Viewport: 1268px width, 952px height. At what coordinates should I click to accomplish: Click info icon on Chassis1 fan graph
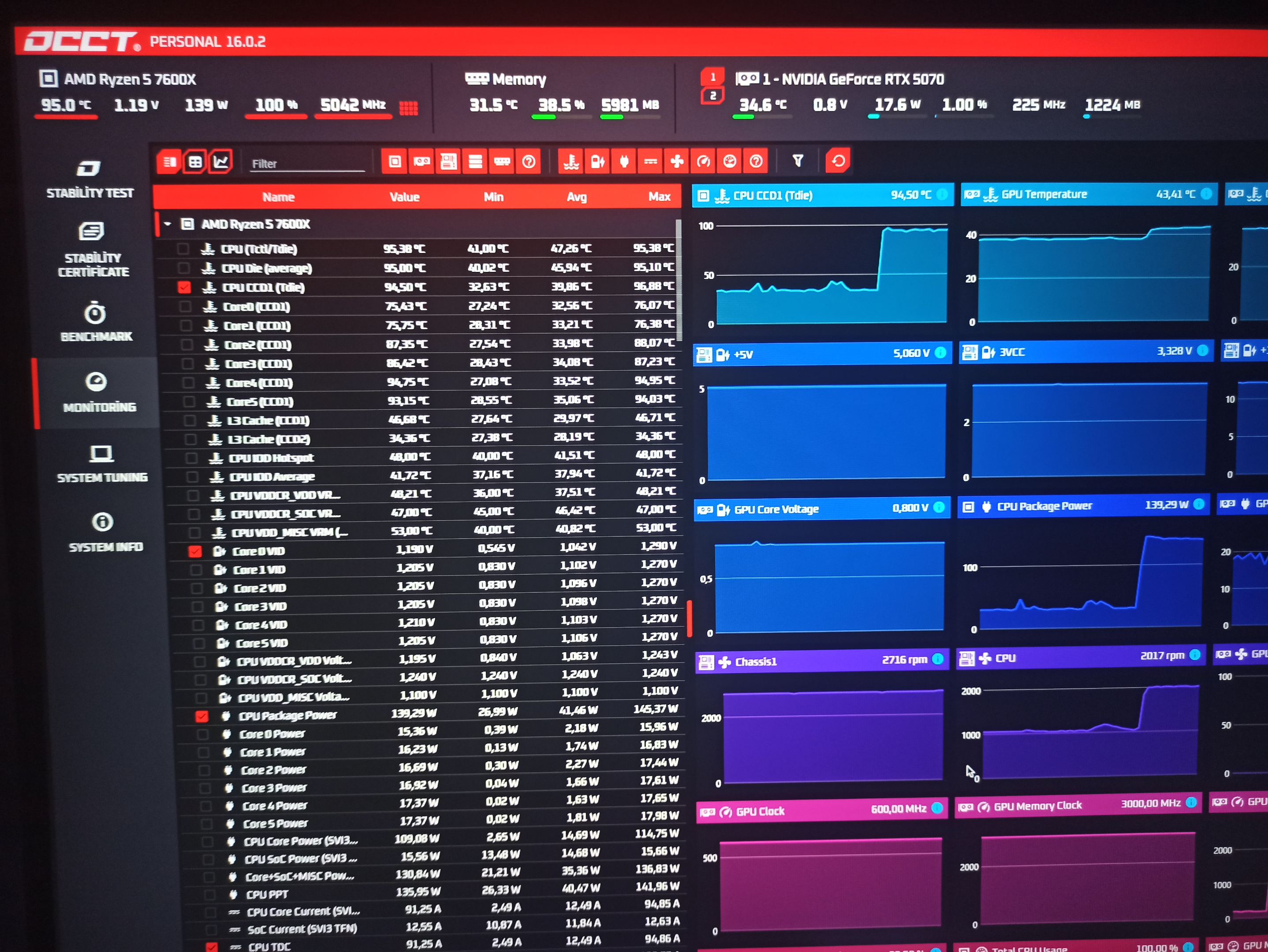click(938, 659)
